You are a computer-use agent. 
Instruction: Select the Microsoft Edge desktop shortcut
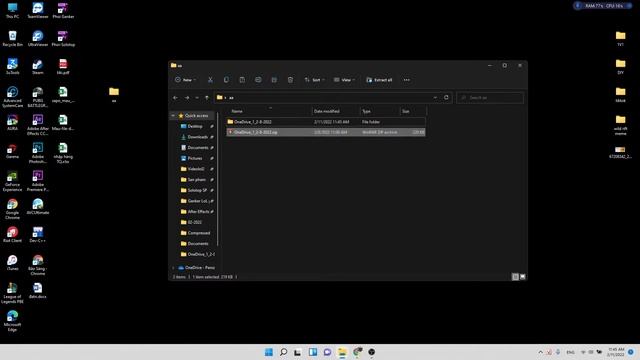12,321
